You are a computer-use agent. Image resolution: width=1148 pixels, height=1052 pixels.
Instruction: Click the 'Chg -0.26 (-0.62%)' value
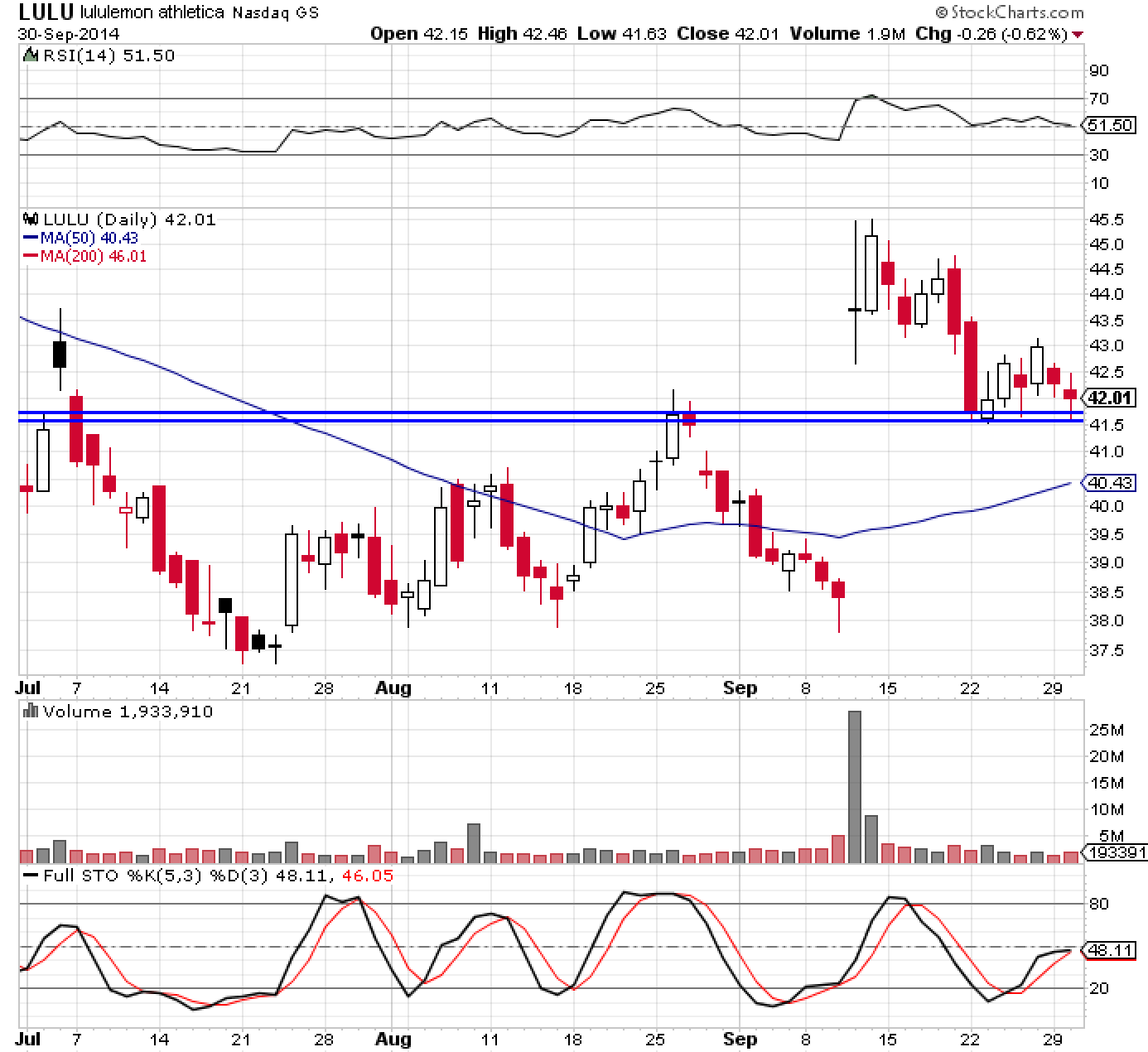(x=991, y=34)
